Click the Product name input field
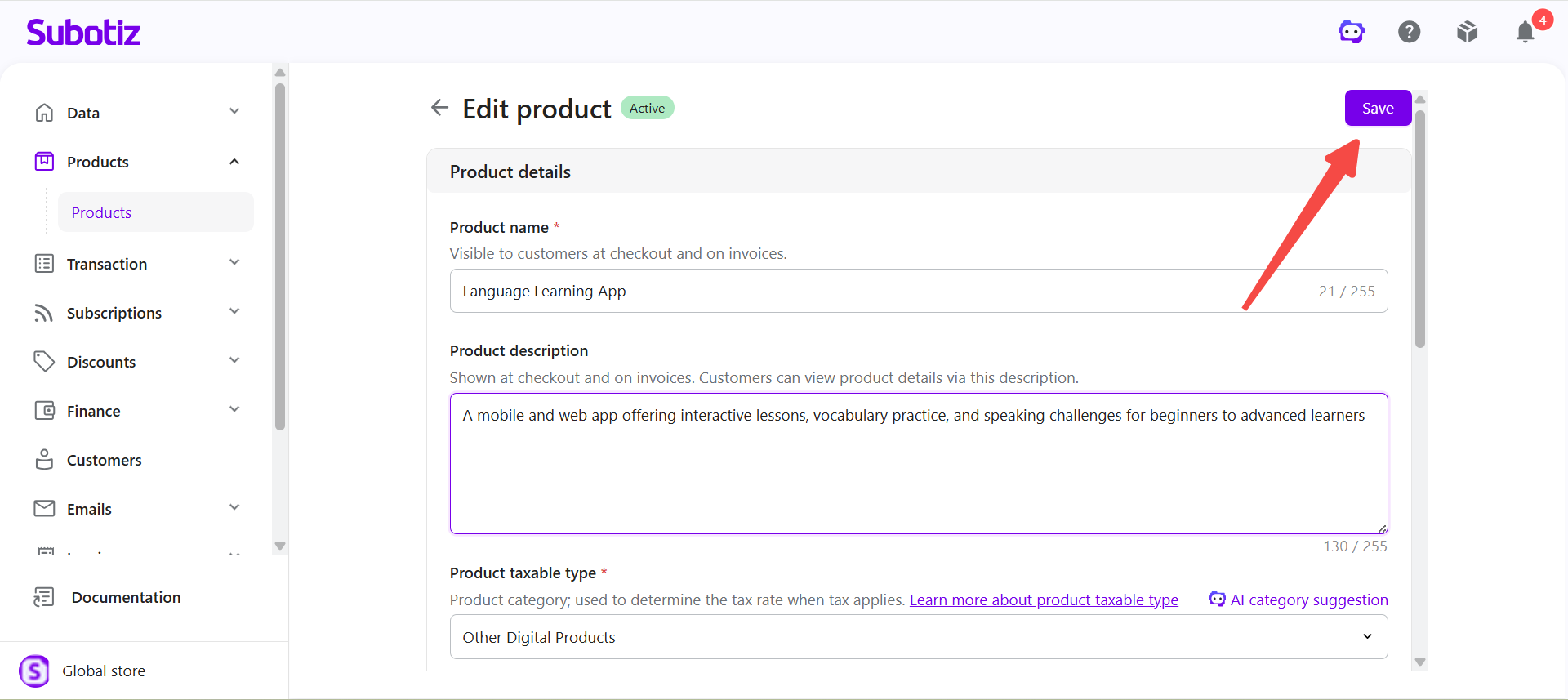This screenshot has width=1568, height=700. point(919,291)
